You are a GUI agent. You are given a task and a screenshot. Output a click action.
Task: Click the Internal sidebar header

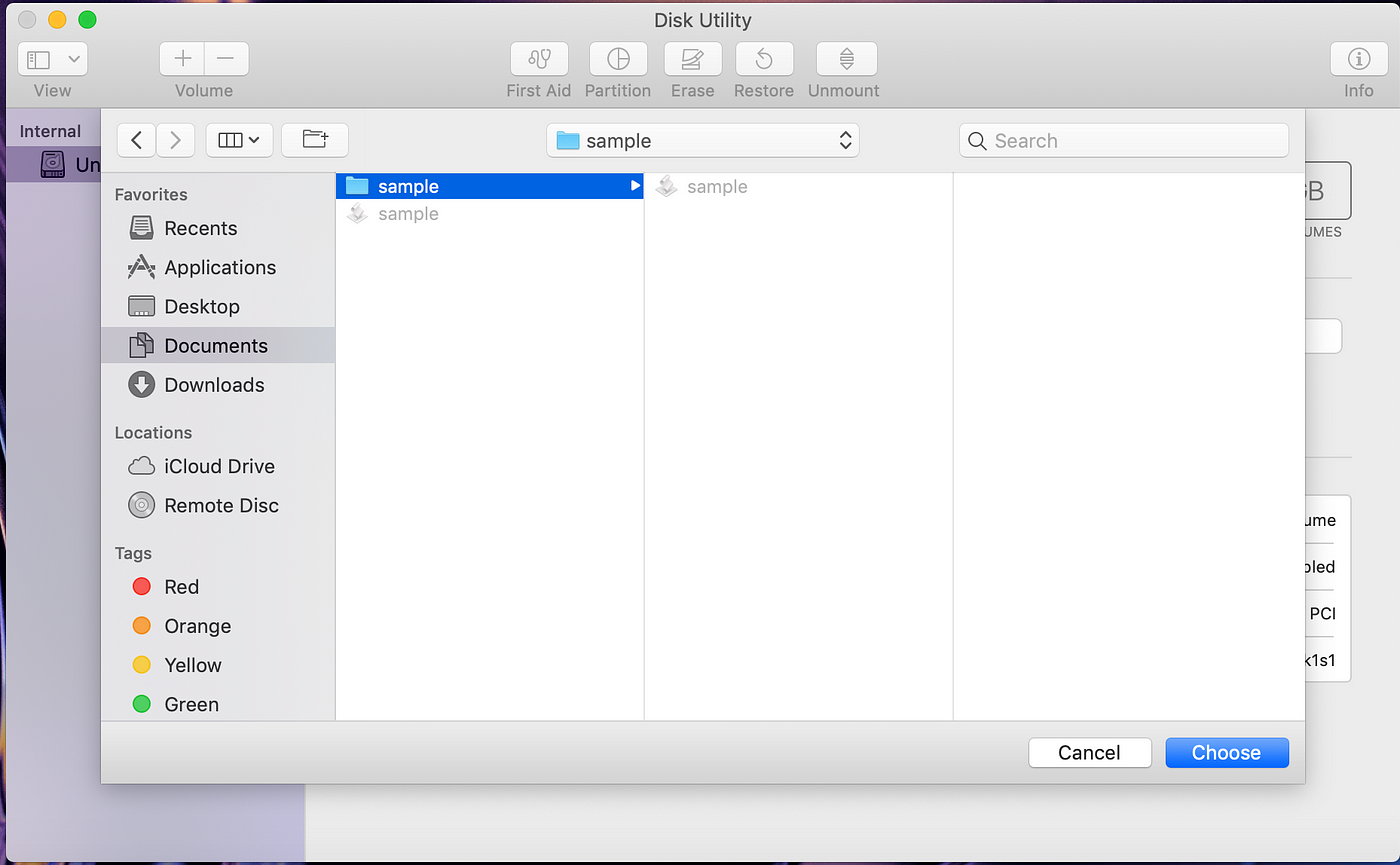pyautogui.click(x=50, y=131)
